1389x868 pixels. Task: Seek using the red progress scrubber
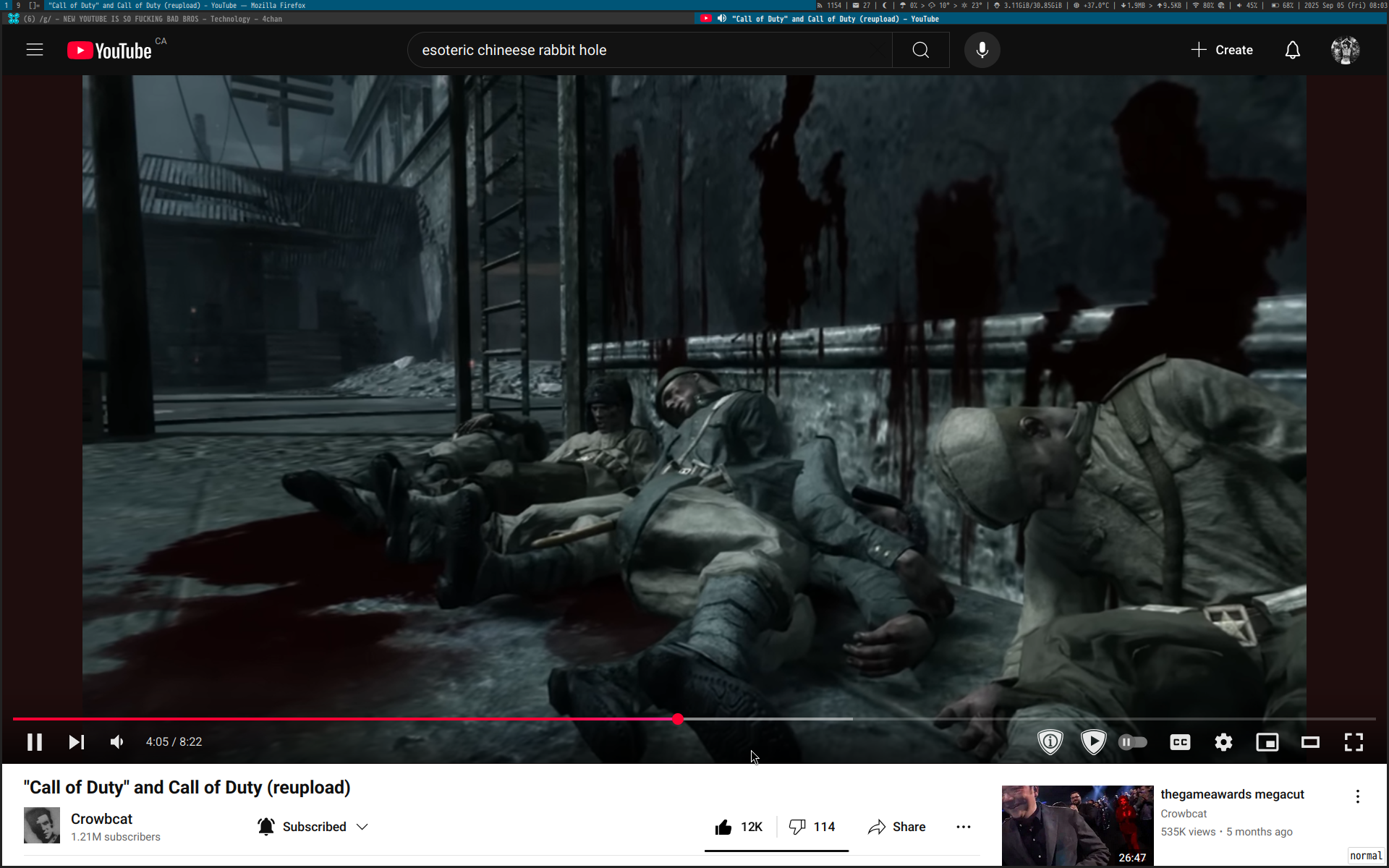677,719
